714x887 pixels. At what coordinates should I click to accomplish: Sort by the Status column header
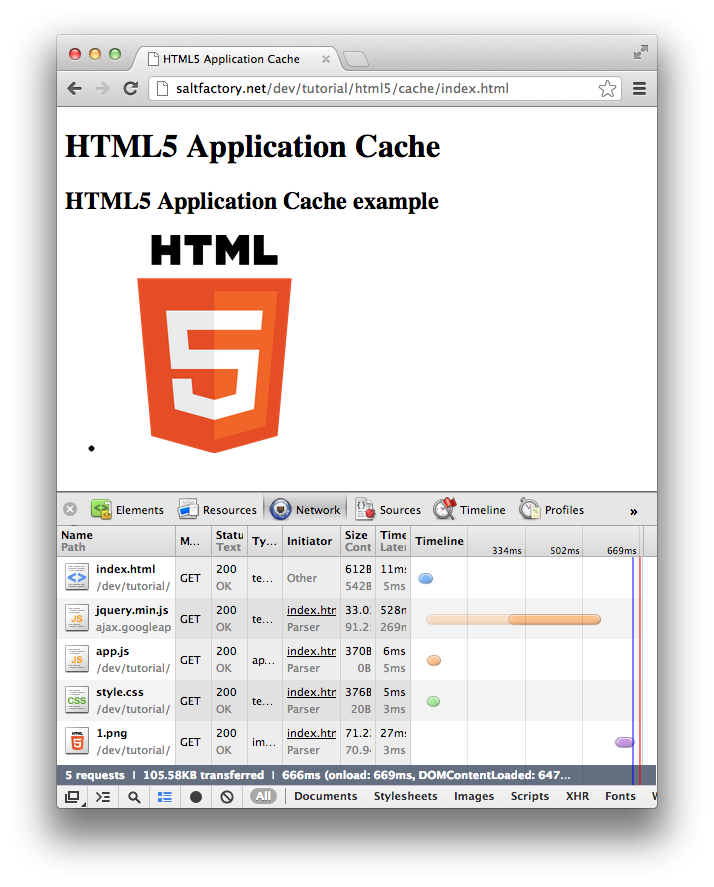pyautogui.click(x=229, y=541)
